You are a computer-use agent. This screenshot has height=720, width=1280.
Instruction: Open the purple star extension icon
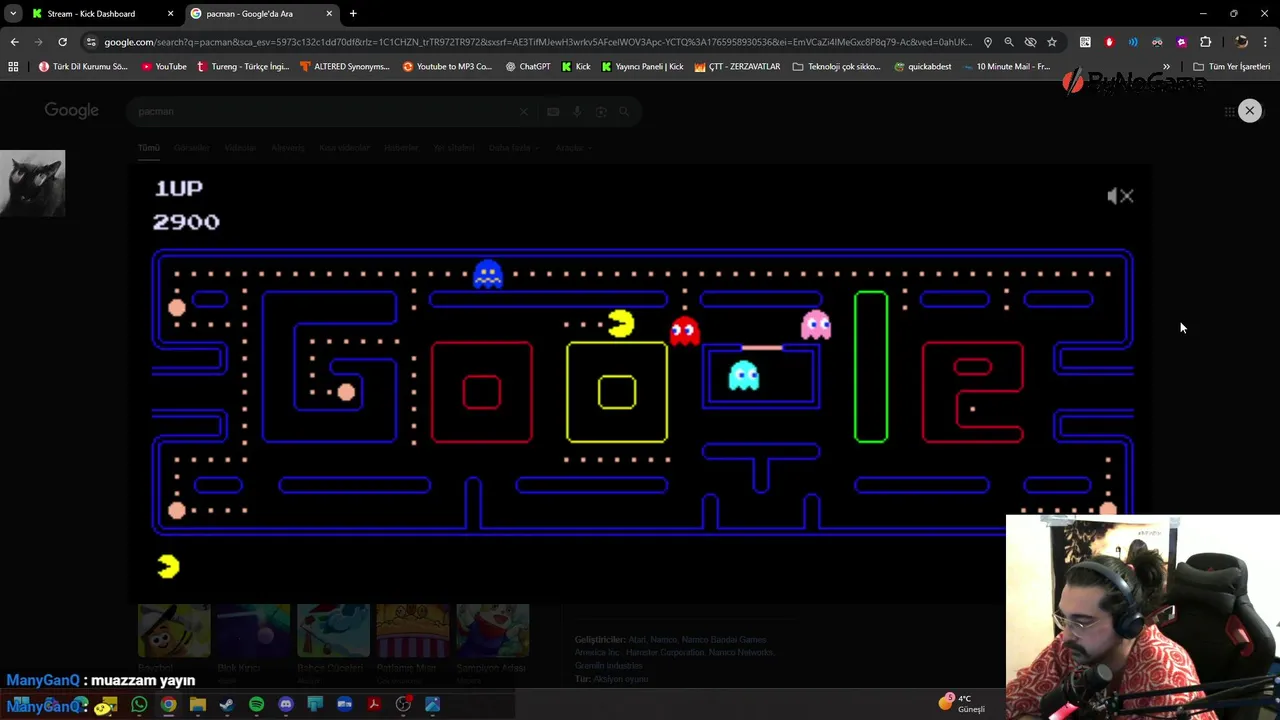pyautogui.click(x=1181, y=42)
